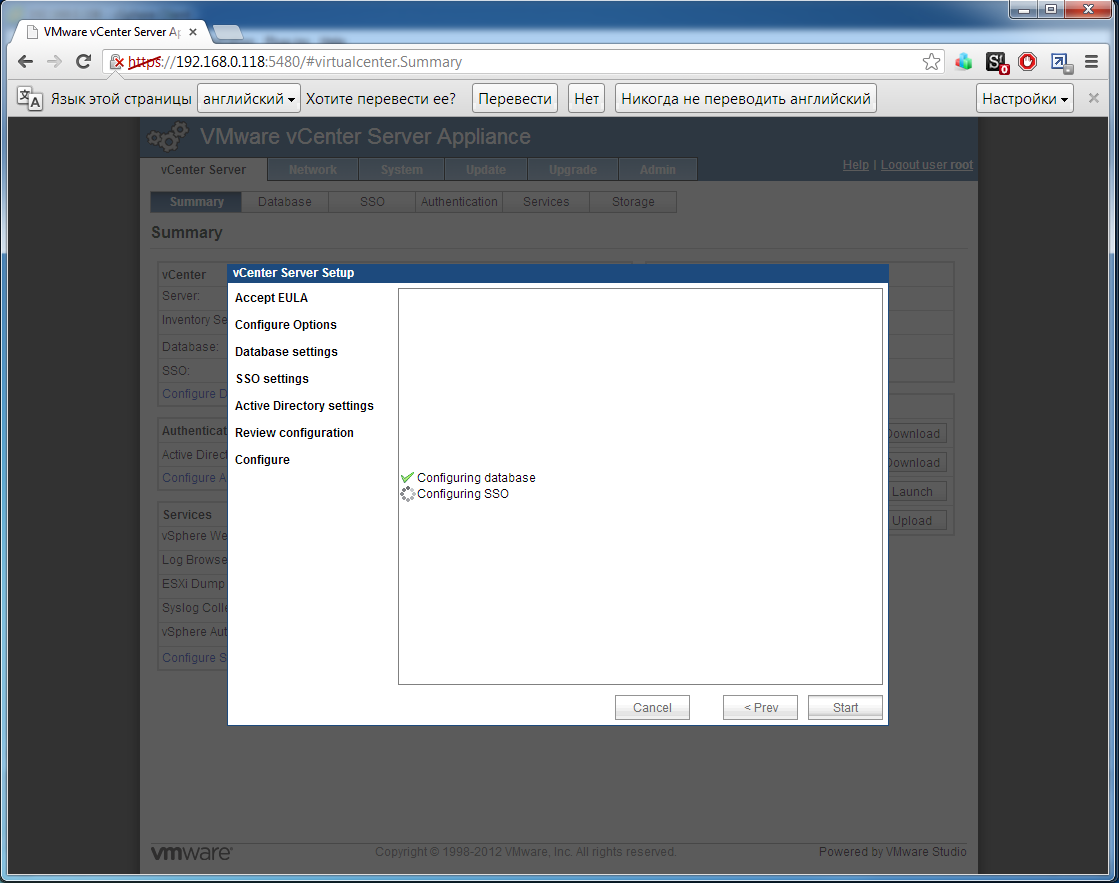Cancel the vCenter Server Setup wizard
This screenshot has height=883, width=1119.
[x=652, y=707]
